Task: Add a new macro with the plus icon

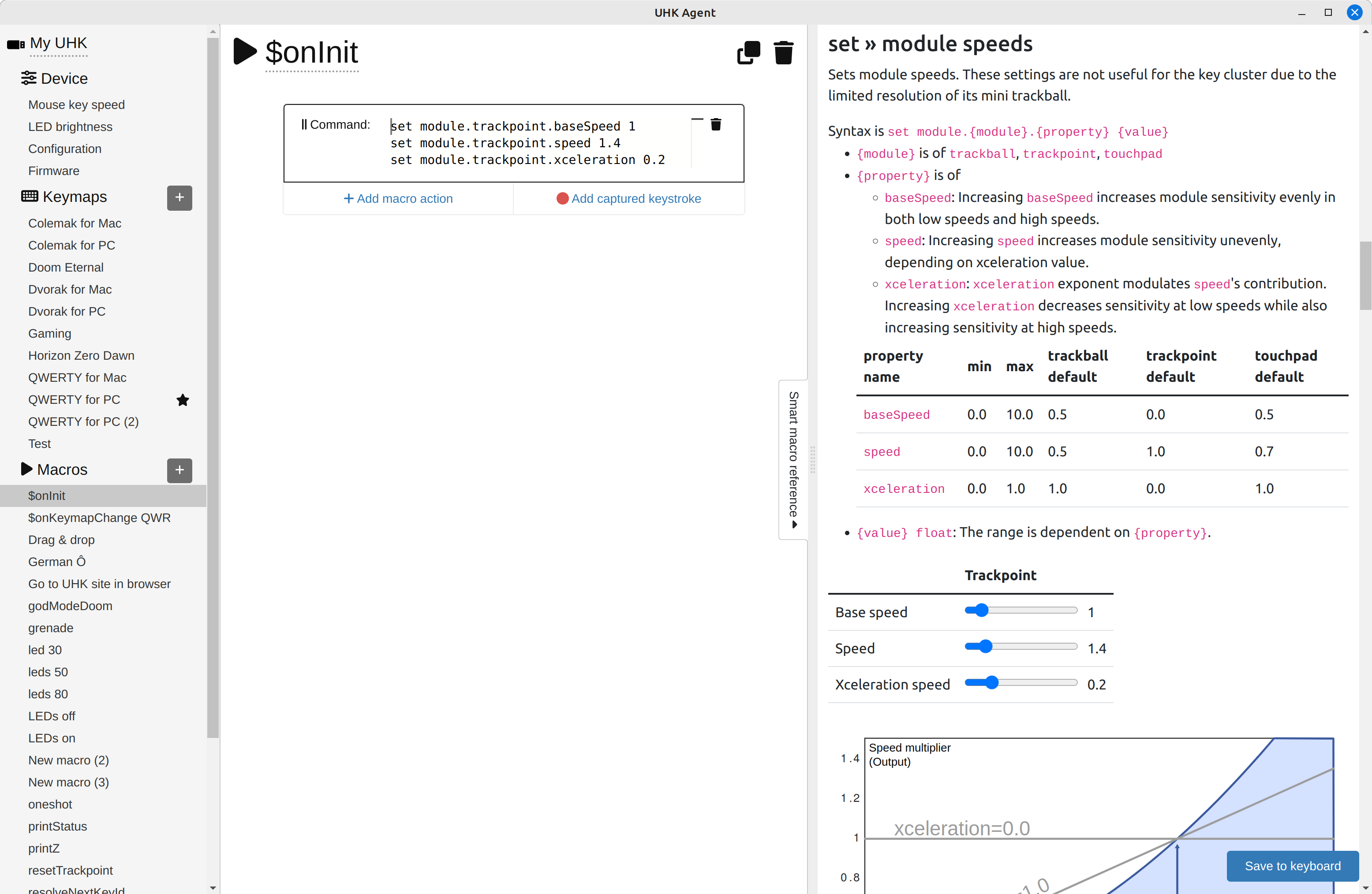Action: [179, 470]
